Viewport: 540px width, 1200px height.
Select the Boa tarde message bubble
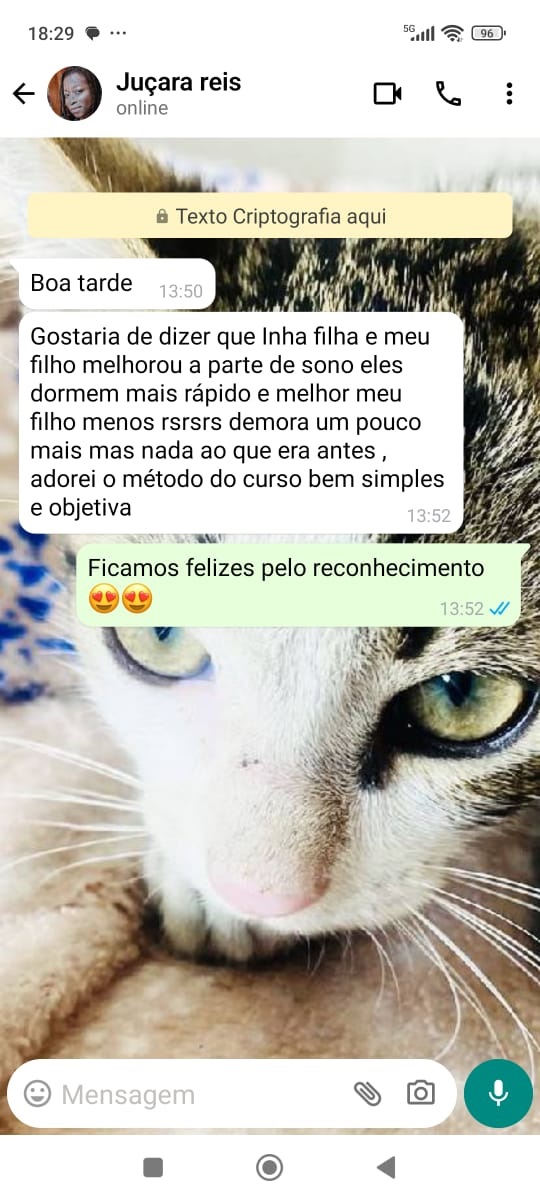point(117,284)
